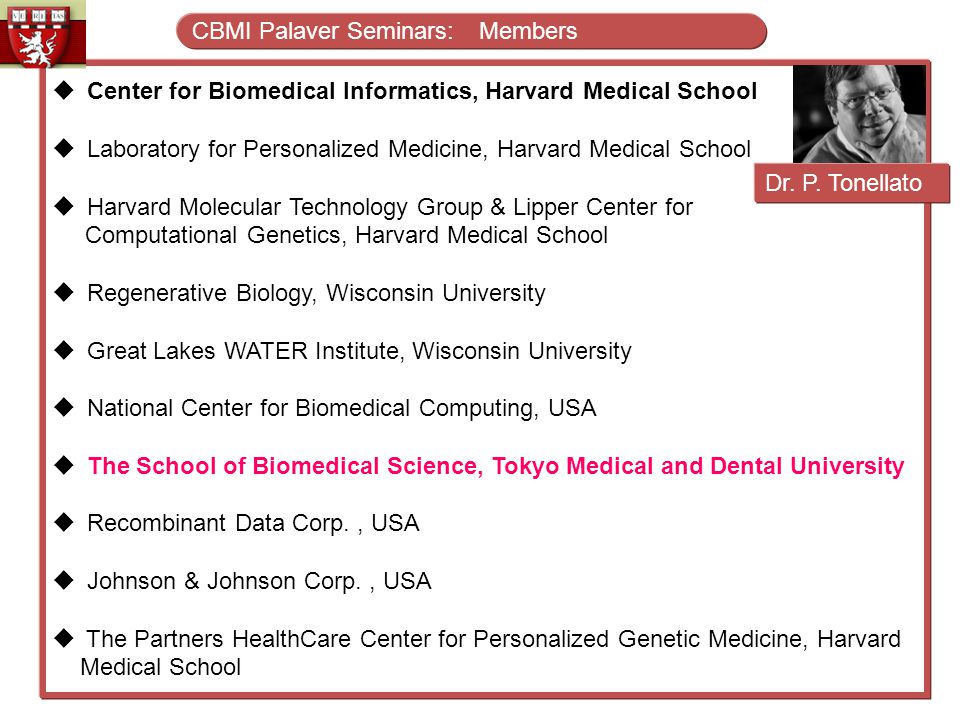Click the Dr. P. Tonellato portrait photo

click(x=860, y=114)
